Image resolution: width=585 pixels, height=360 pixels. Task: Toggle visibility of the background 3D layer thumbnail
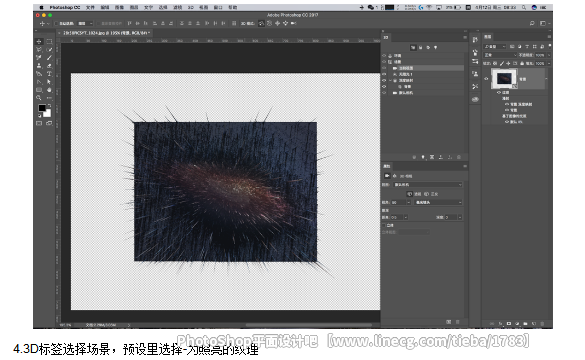pos(486,79)
